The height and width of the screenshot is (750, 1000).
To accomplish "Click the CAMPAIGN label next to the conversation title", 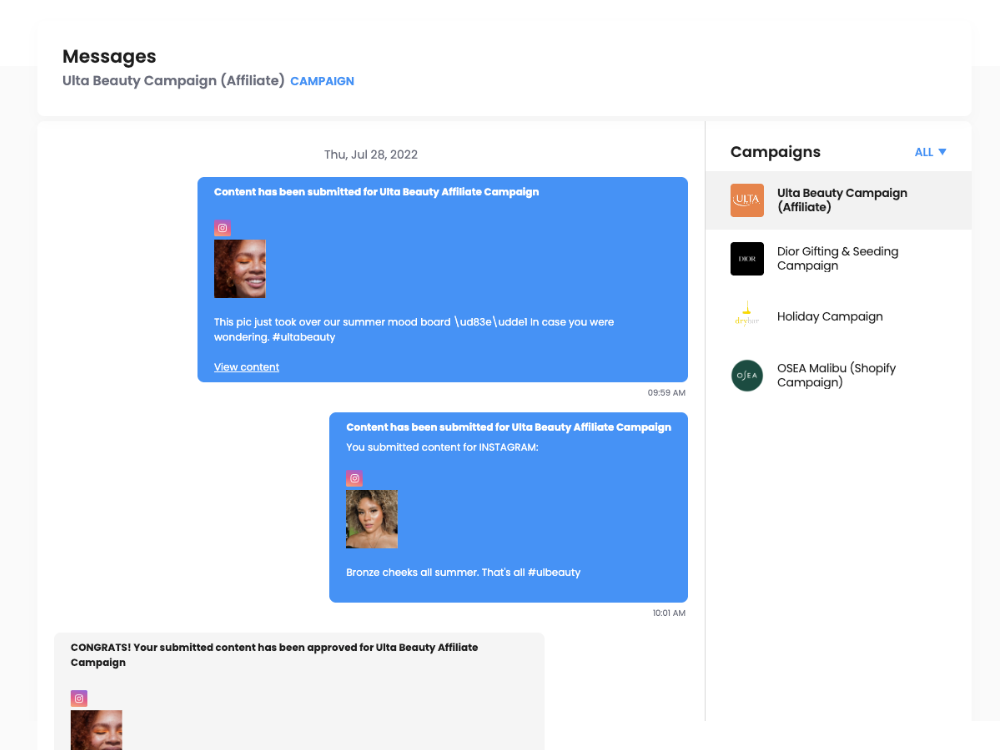I will click(322, 80).
